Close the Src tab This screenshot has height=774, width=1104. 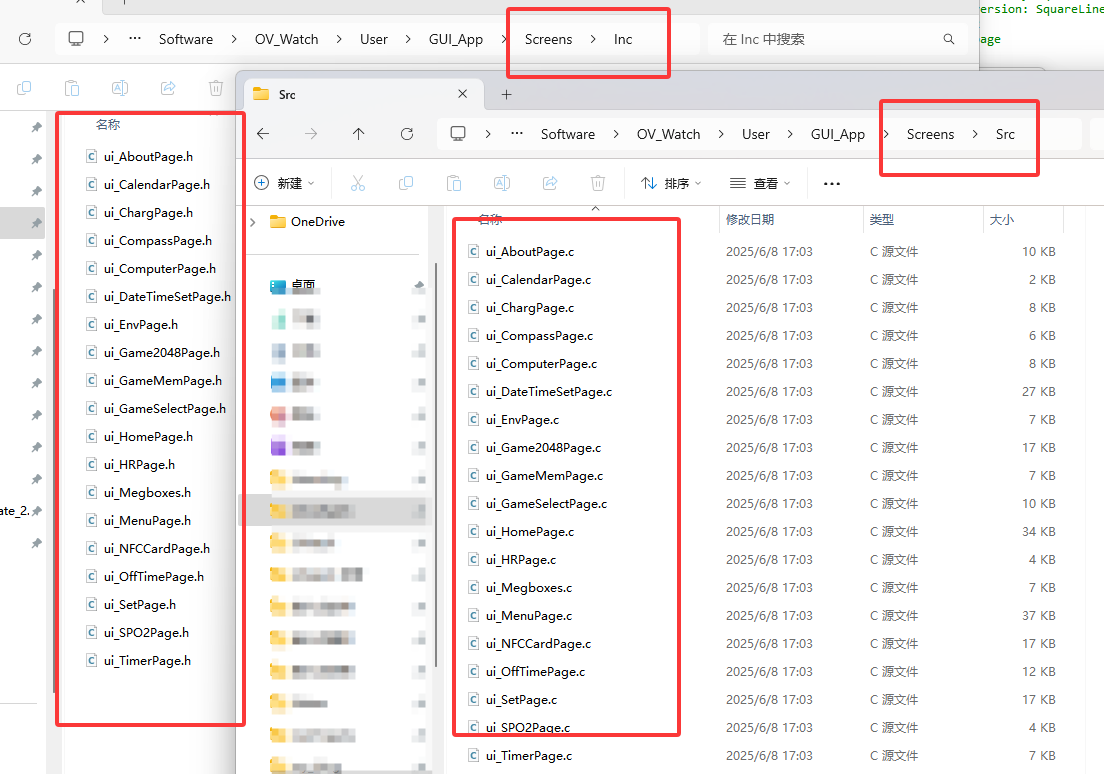click(463, 94)
